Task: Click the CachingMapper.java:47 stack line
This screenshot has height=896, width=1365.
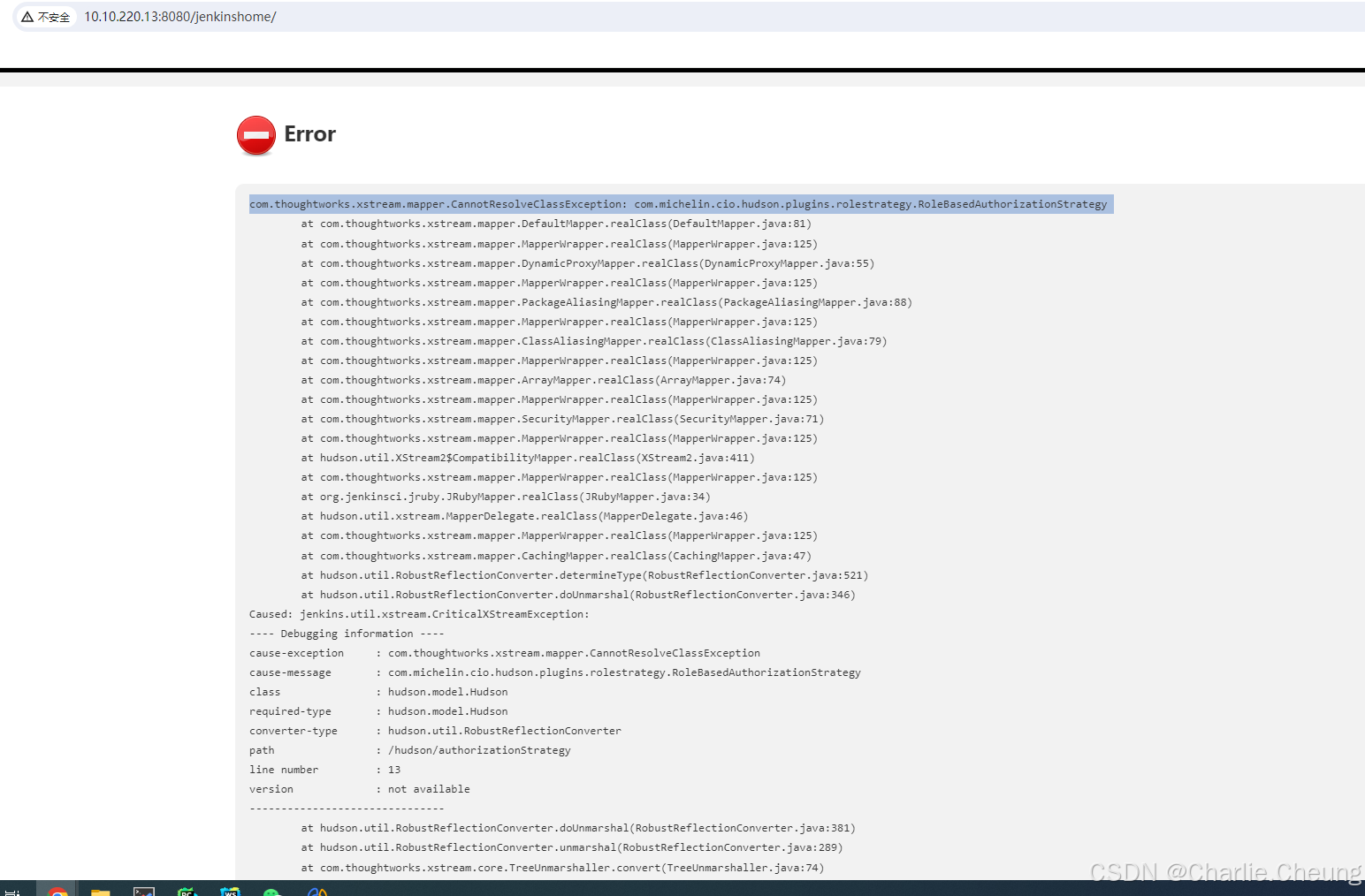Action: (556, 556)
